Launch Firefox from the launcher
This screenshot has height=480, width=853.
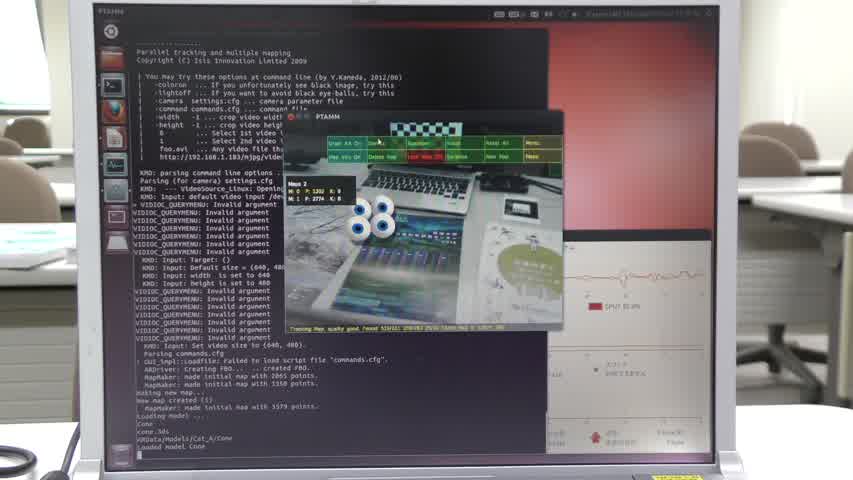(114, 111)
